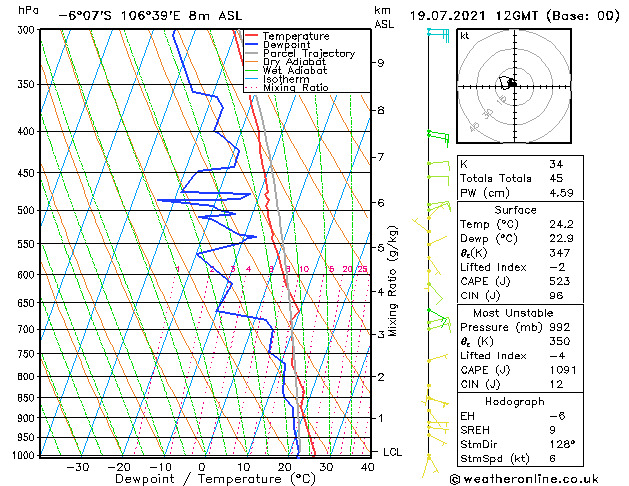
Task: Click the 'hPa' pressure axis unit label
Action: click(x=28, y=10)
